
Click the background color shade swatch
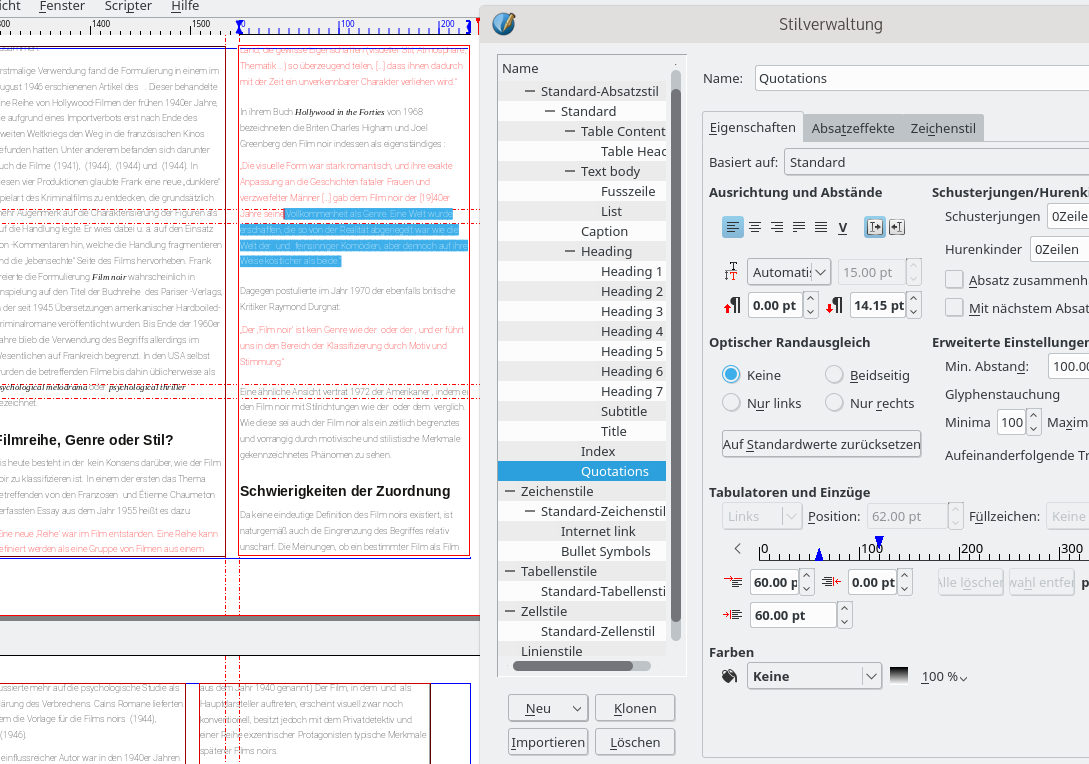tap(899, 676)
